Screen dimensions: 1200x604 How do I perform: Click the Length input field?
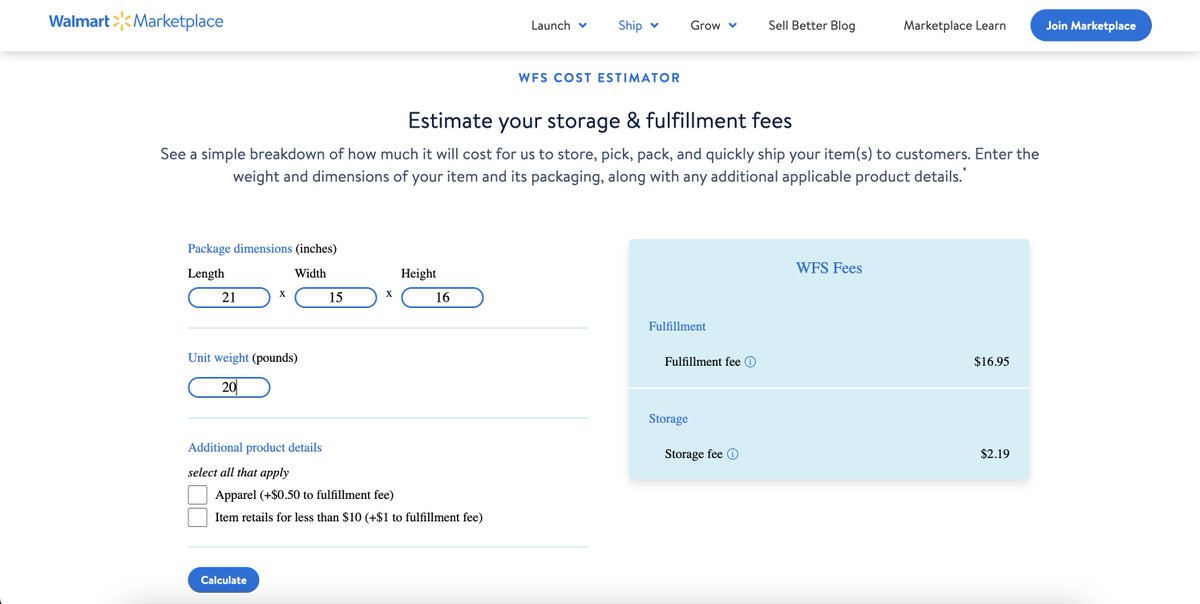tap(229, 296)
